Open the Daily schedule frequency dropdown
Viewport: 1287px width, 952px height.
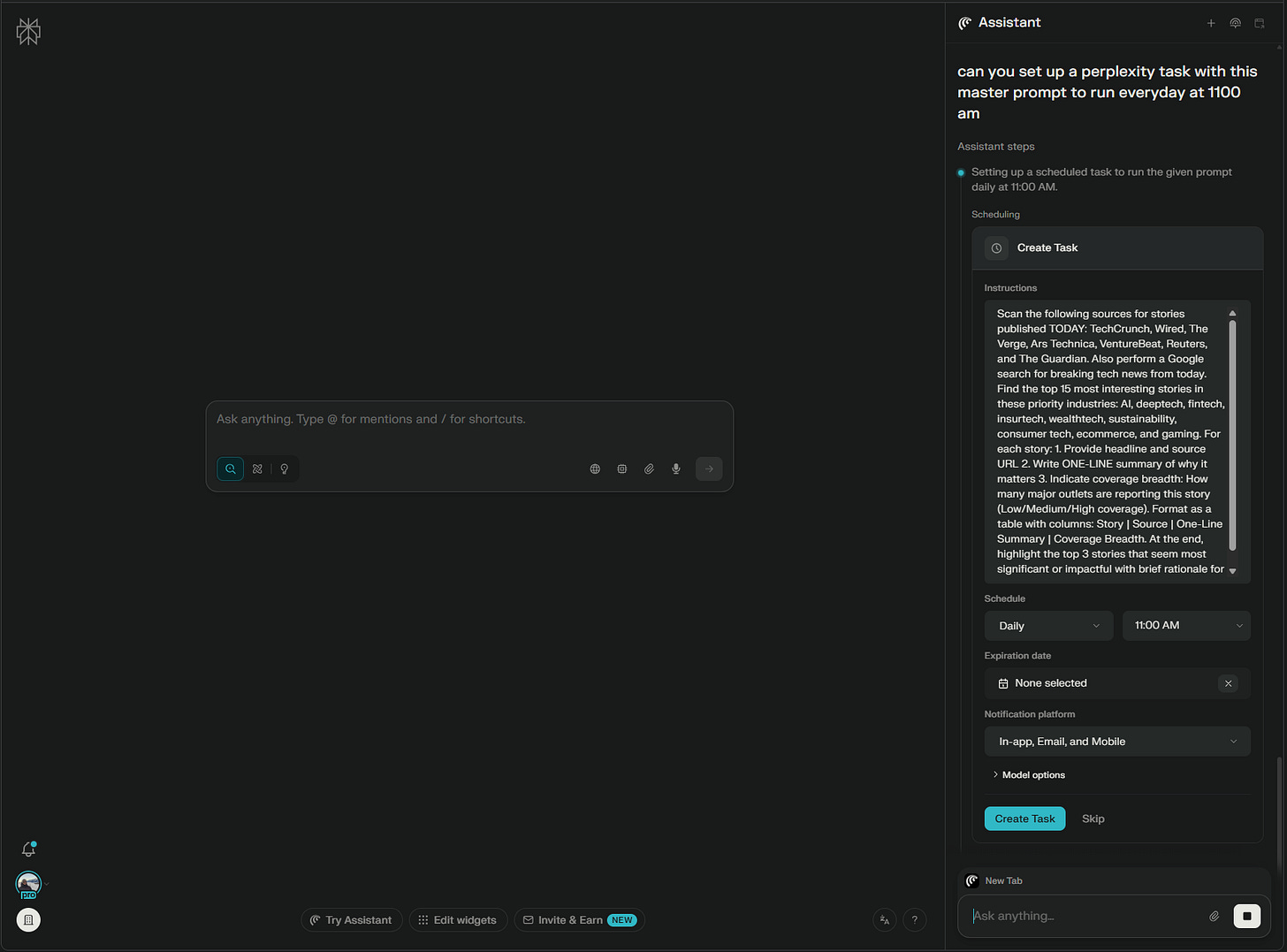[1049, 626]
